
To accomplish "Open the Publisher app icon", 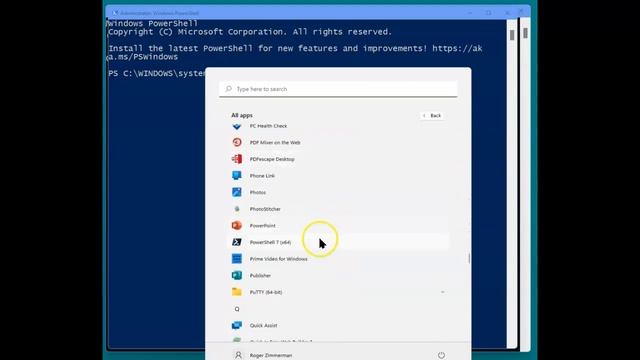I will point(237,276).
